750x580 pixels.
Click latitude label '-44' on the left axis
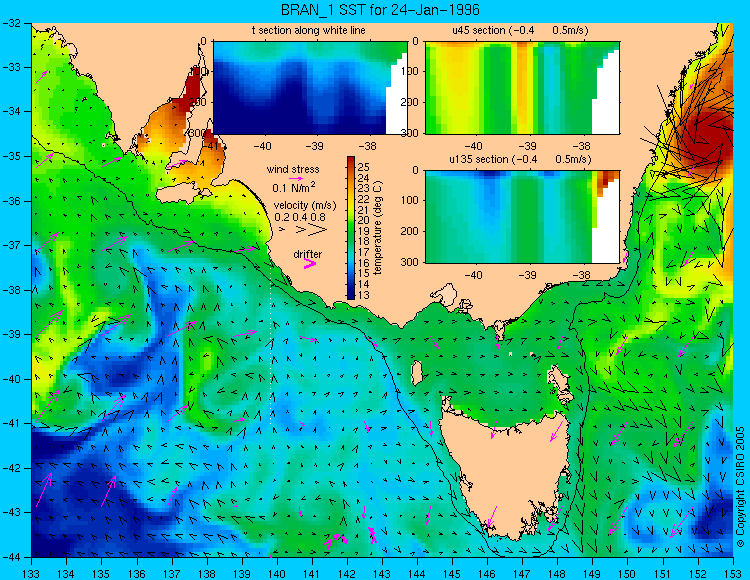click(x=13, y=557)
